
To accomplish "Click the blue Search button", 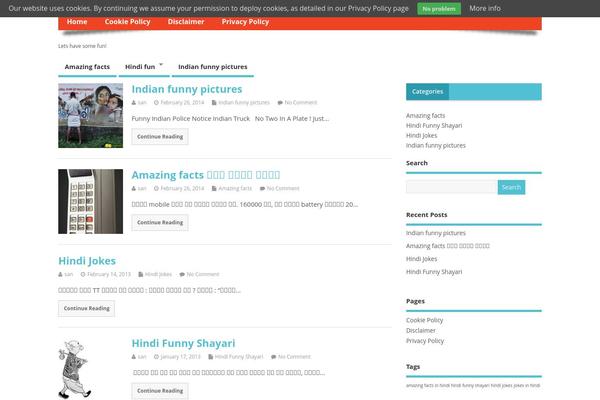I will click(x=511, y=187).
